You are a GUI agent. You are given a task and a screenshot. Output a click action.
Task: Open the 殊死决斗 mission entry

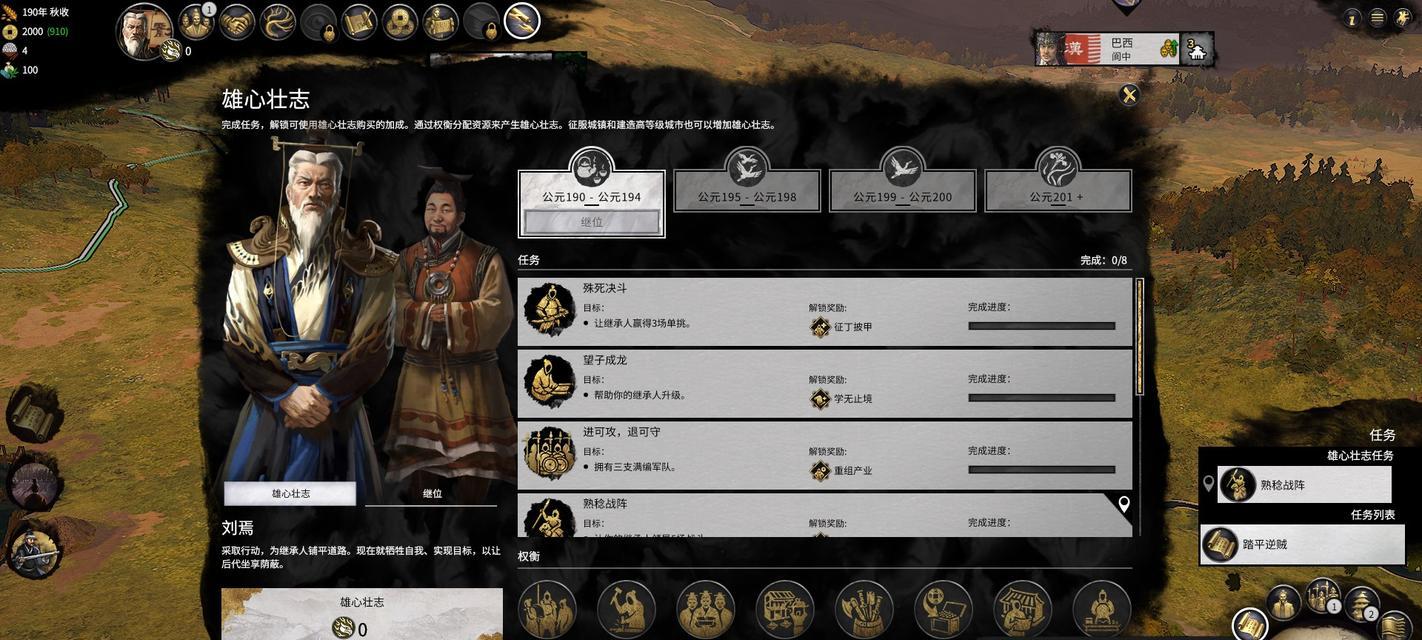[825, 311]
